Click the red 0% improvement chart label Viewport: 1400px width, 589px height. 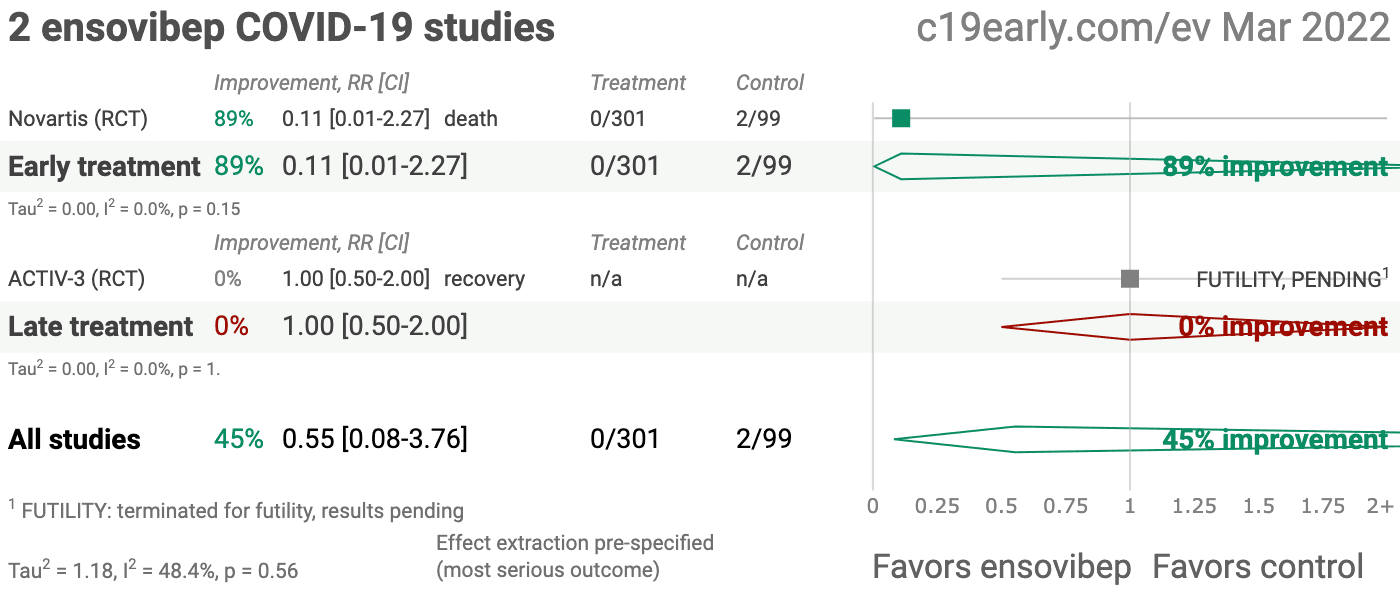pos(1283,327)
